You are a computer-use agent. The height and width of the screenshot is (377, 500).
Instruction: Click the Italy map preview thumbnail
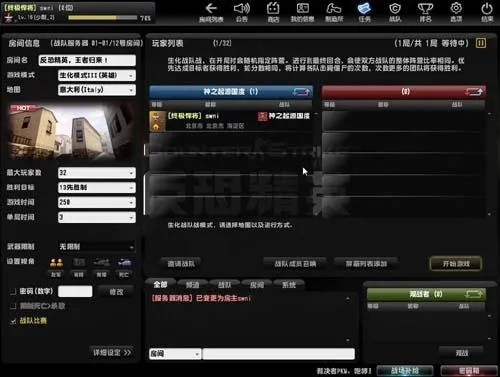click(x=71, y=131)
